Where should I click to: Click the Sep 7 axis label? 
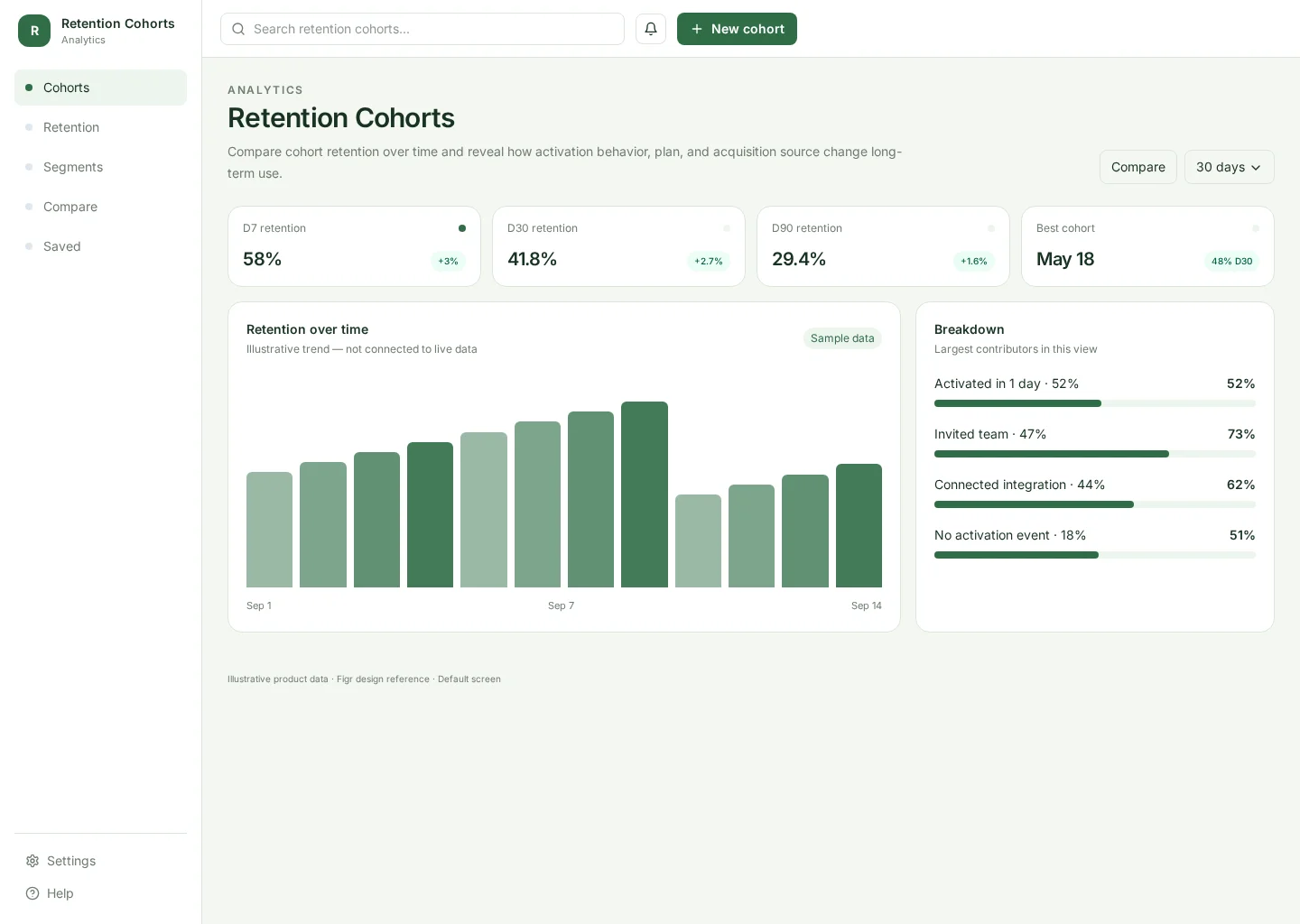561,605
